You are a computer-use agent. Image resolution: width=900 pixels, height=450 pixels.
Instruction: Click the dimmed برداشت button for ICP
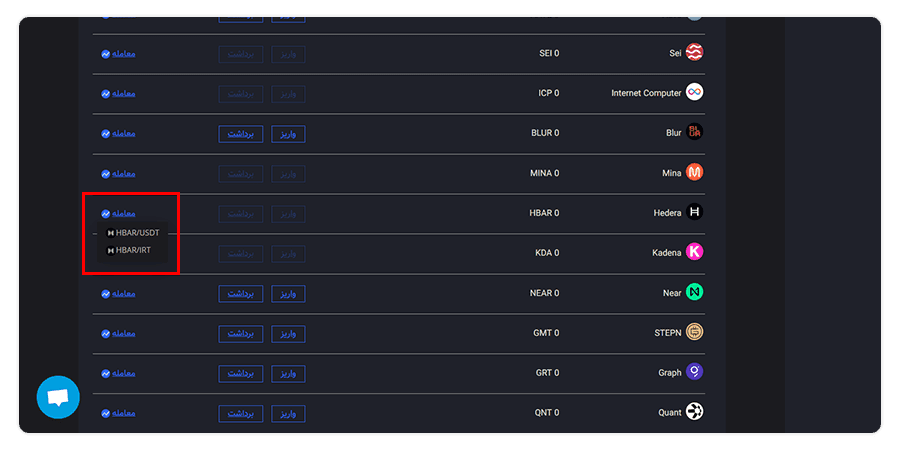point(241,94)
